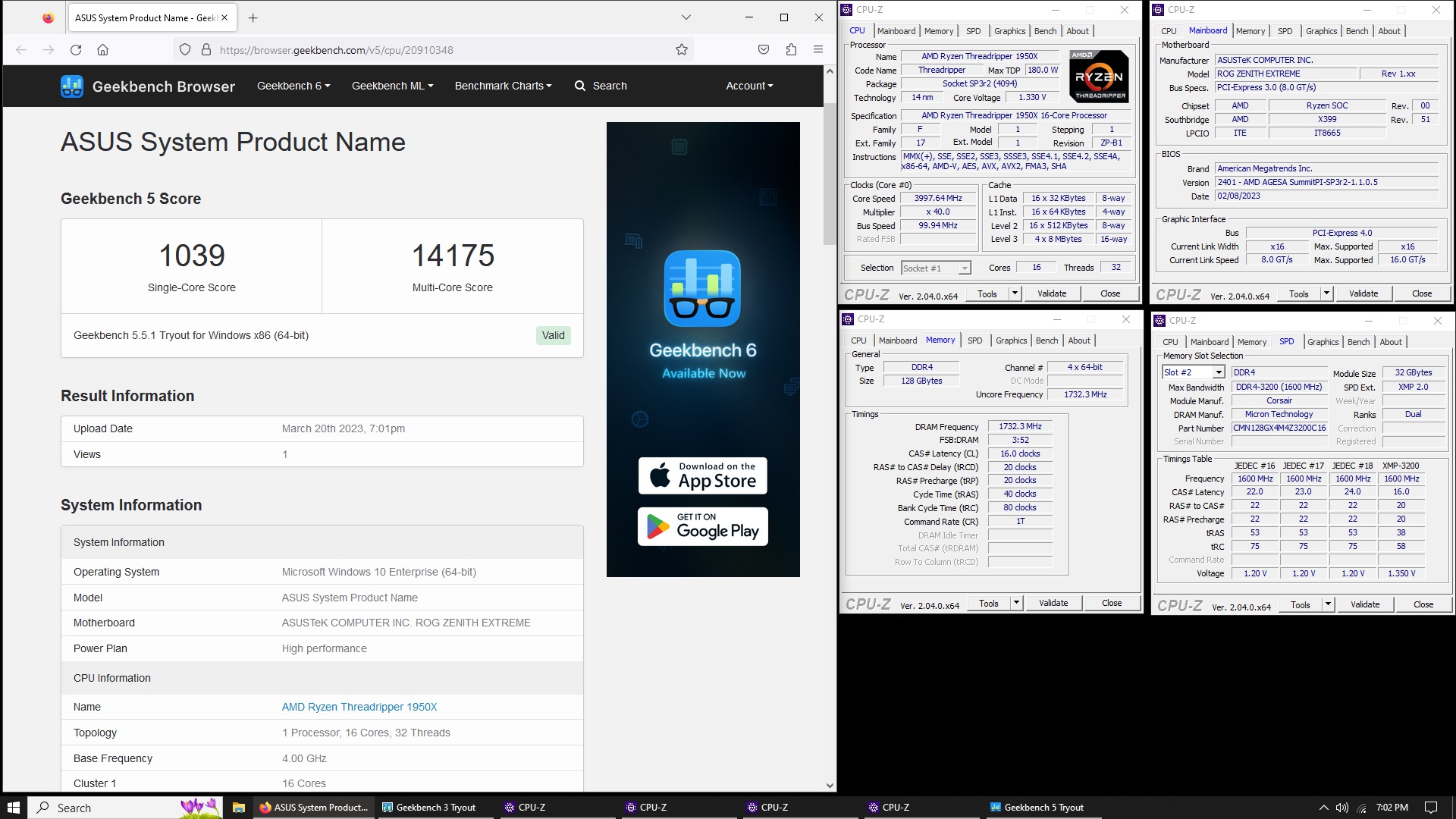Open the Windows Start menu
This screenshot has width=1456, height=819.
(x=13, y=808)
